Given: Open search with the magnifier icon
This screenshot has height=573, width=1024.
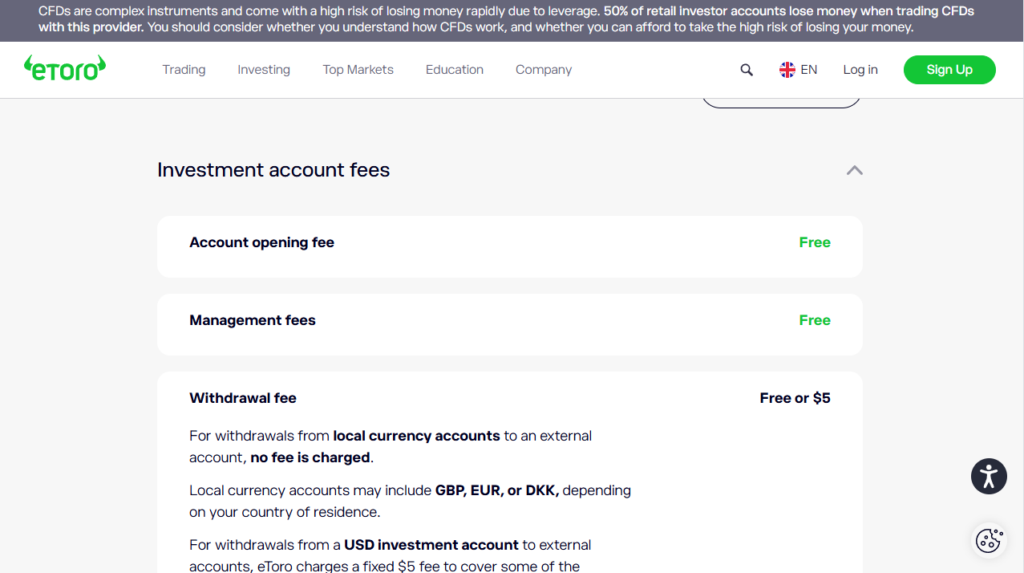Looking at the screenshot, I should click(746, 70).
